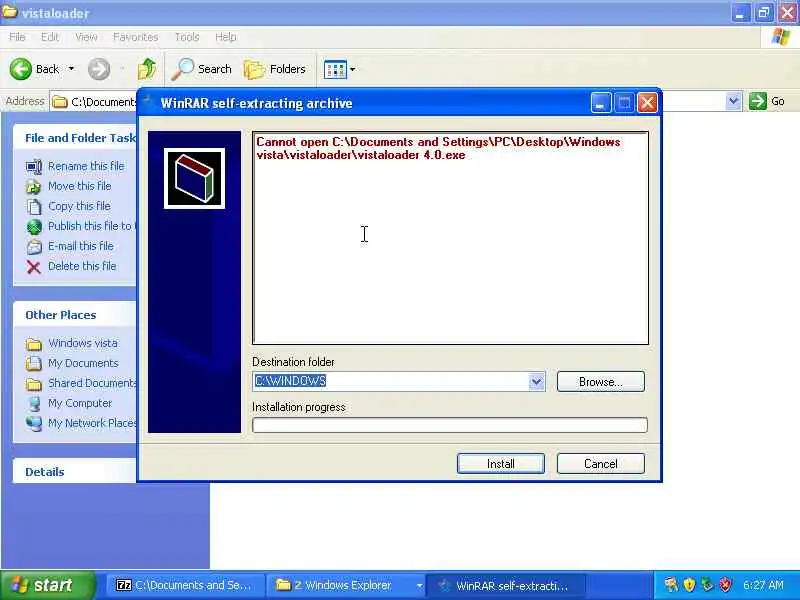The height and width of the screenshot is (600, 800).
Task: Open the Help menu
Action: point(226,37)
